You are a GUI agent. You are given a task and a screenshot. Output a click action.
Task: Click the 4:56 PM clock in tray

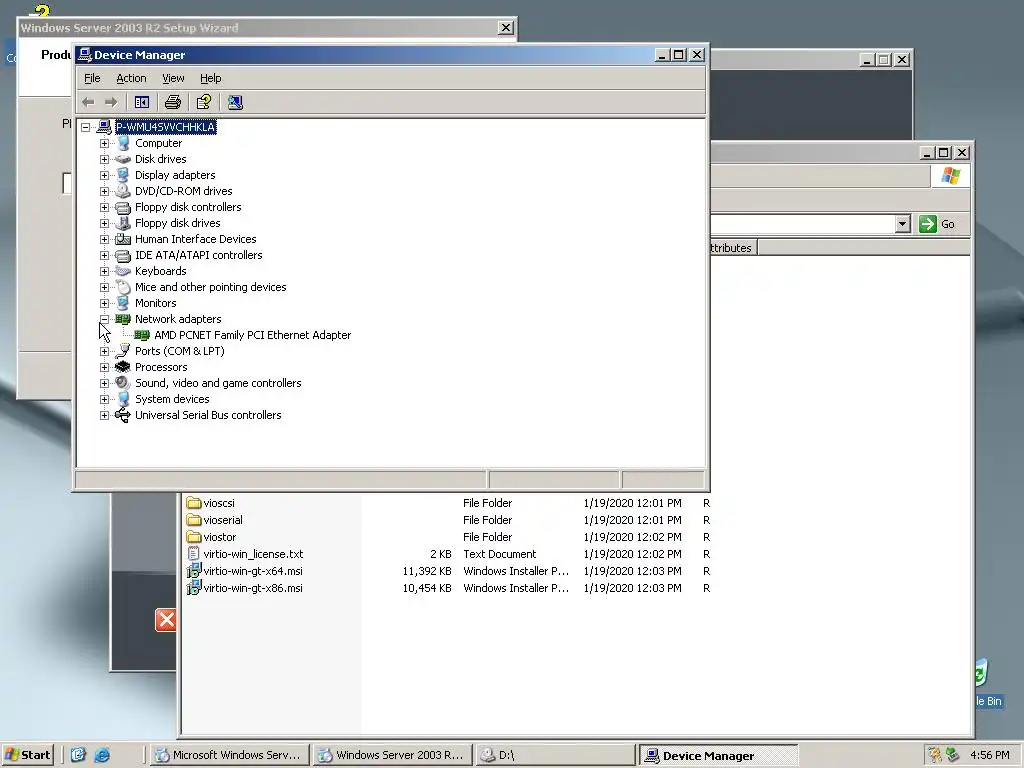(989, 756)
